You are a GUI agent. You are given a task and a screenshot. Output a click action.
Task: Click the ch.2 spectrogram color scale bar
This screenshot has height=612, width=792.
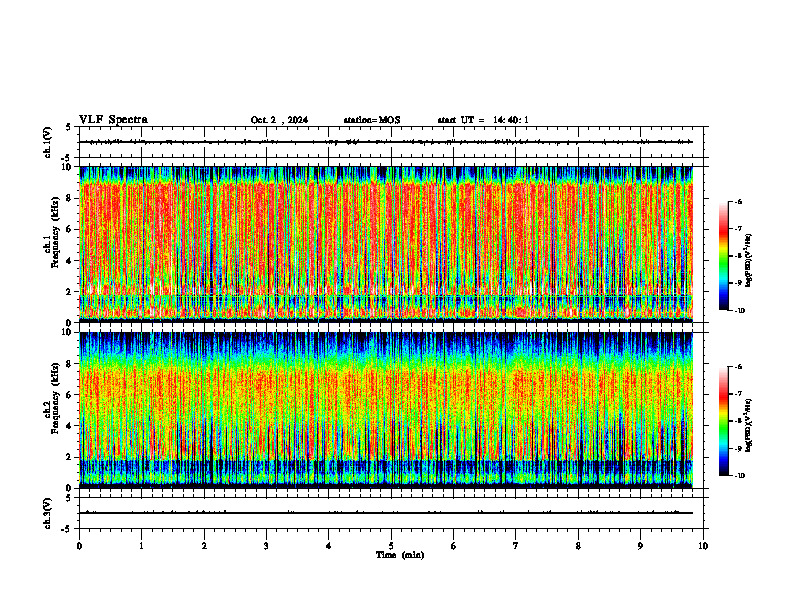point(723,421)
